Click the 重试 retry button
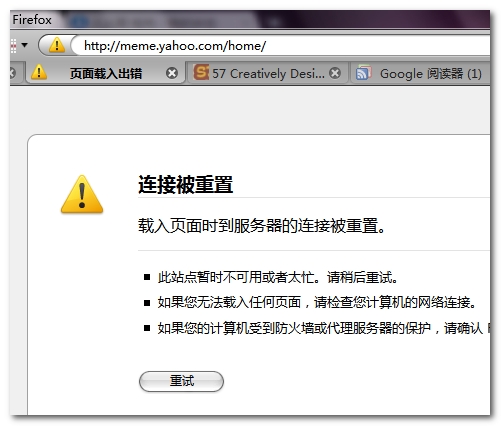The height and width of the screenshot is (426, 501). (x=181, y=381)
